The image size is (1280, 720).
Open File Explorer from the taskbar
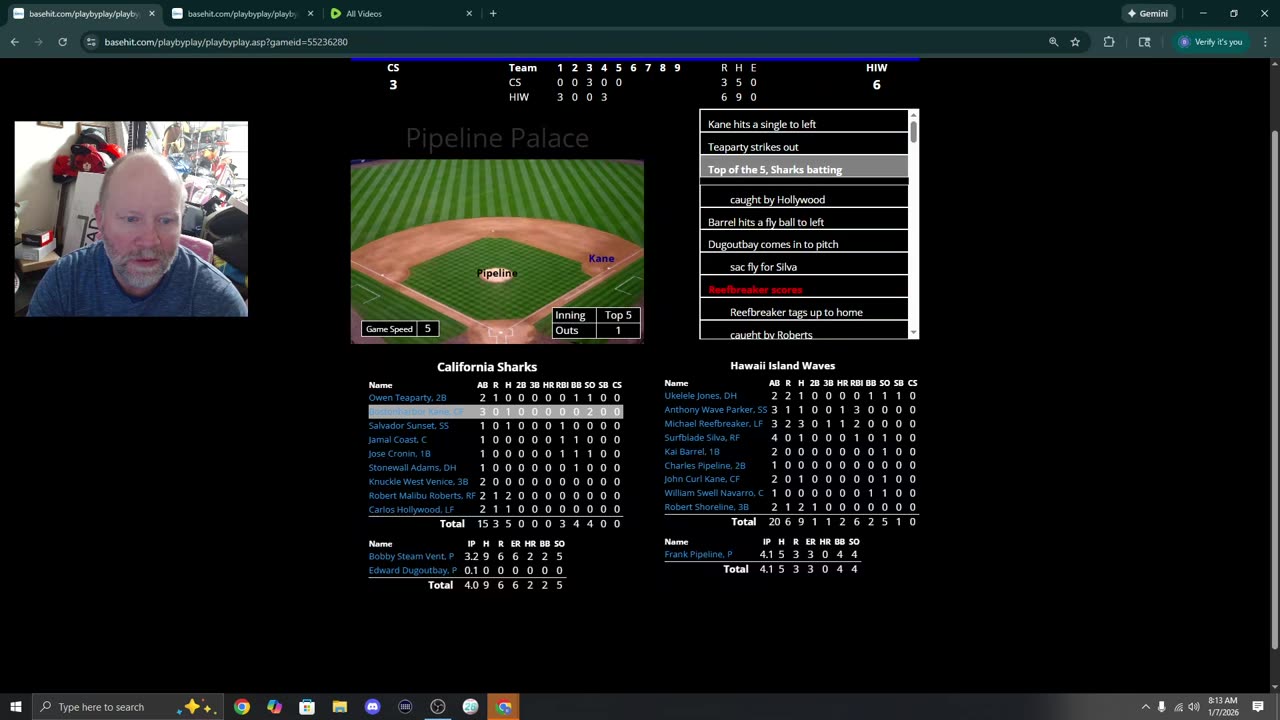[340, 707]
